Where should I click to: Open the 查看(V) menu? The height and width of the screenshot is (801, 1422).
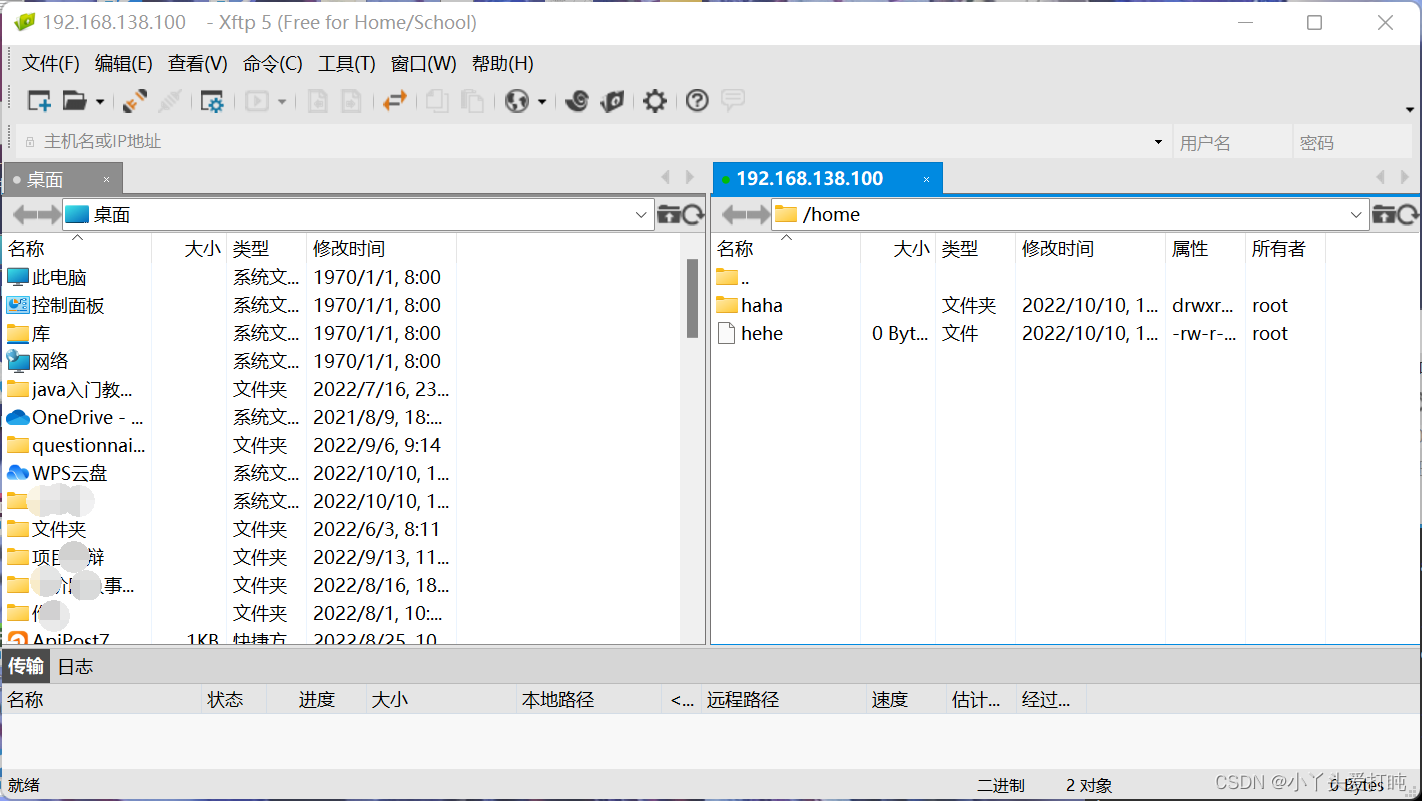[x=197, y=64]
